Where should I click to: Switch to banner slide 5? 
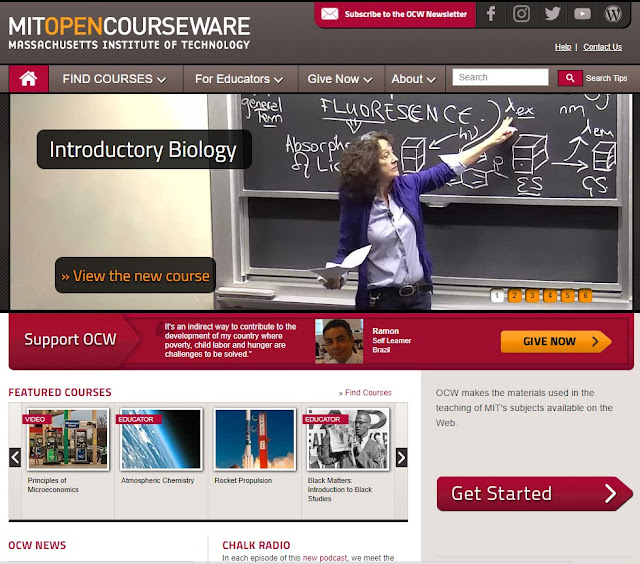[x=567, y=295]
